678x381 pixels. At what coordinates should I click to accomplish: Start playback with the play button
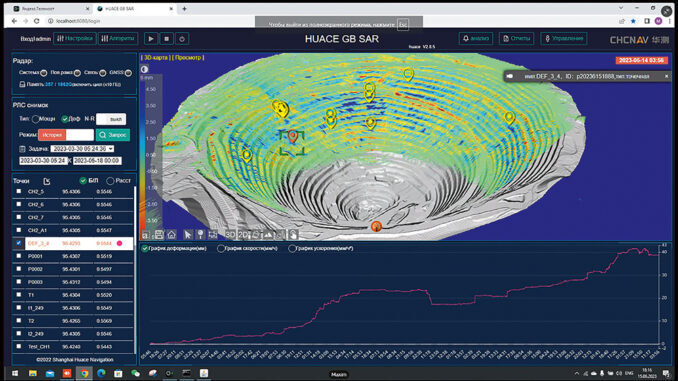(151, 39)
